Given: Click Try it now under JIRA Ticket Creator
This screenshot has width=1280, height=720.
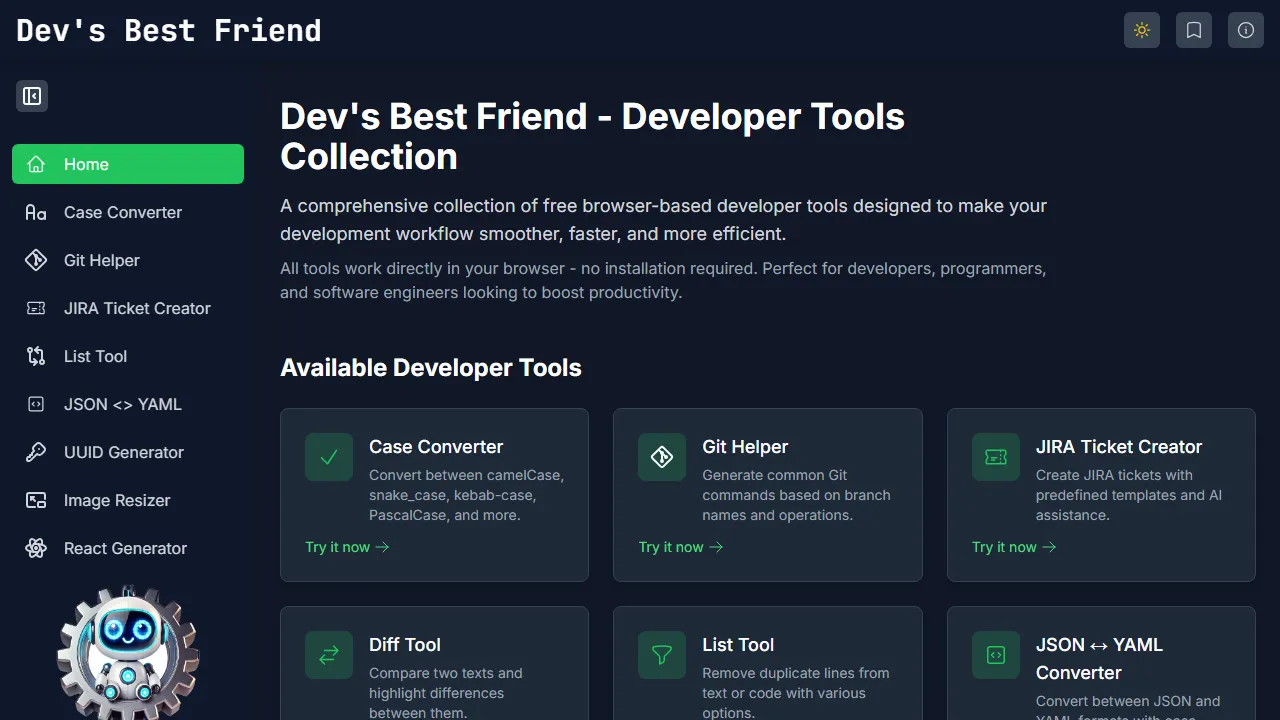Looking at the screenshot, I should pyautogui.click(x=1013, y=547).
